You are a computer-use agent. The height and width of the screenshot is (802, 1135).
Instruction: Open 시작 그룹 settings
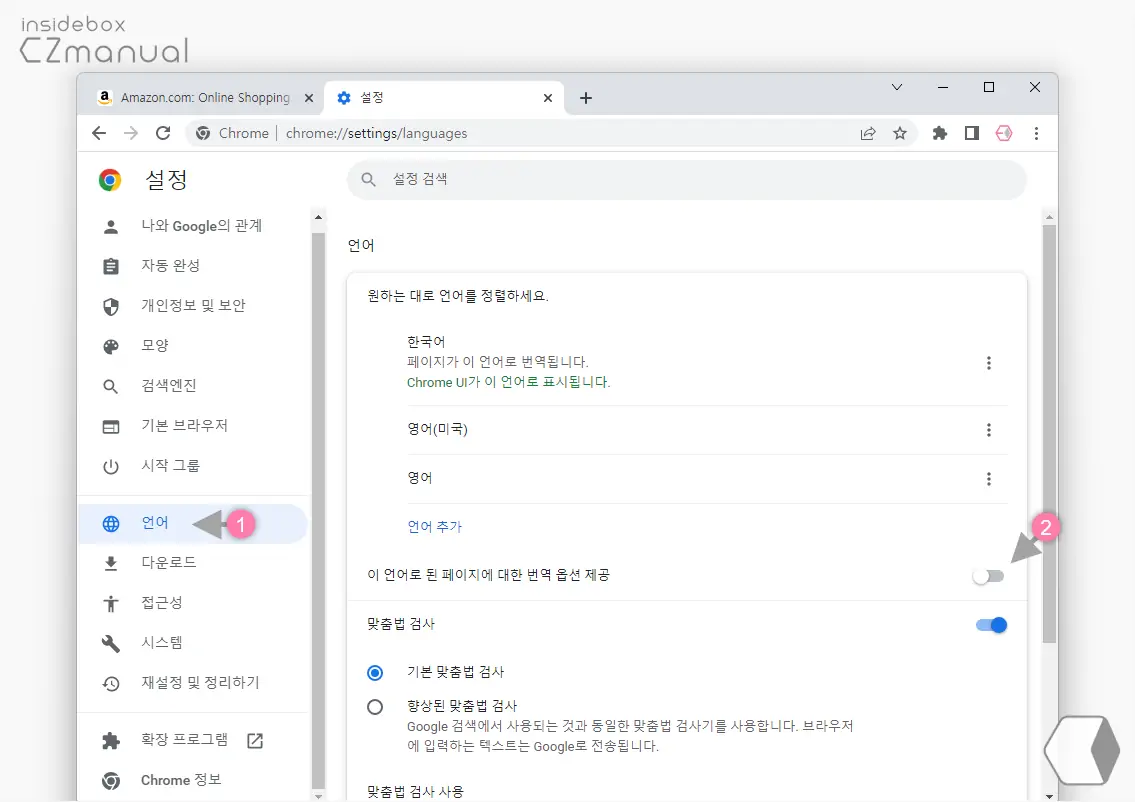coord(193,465)
